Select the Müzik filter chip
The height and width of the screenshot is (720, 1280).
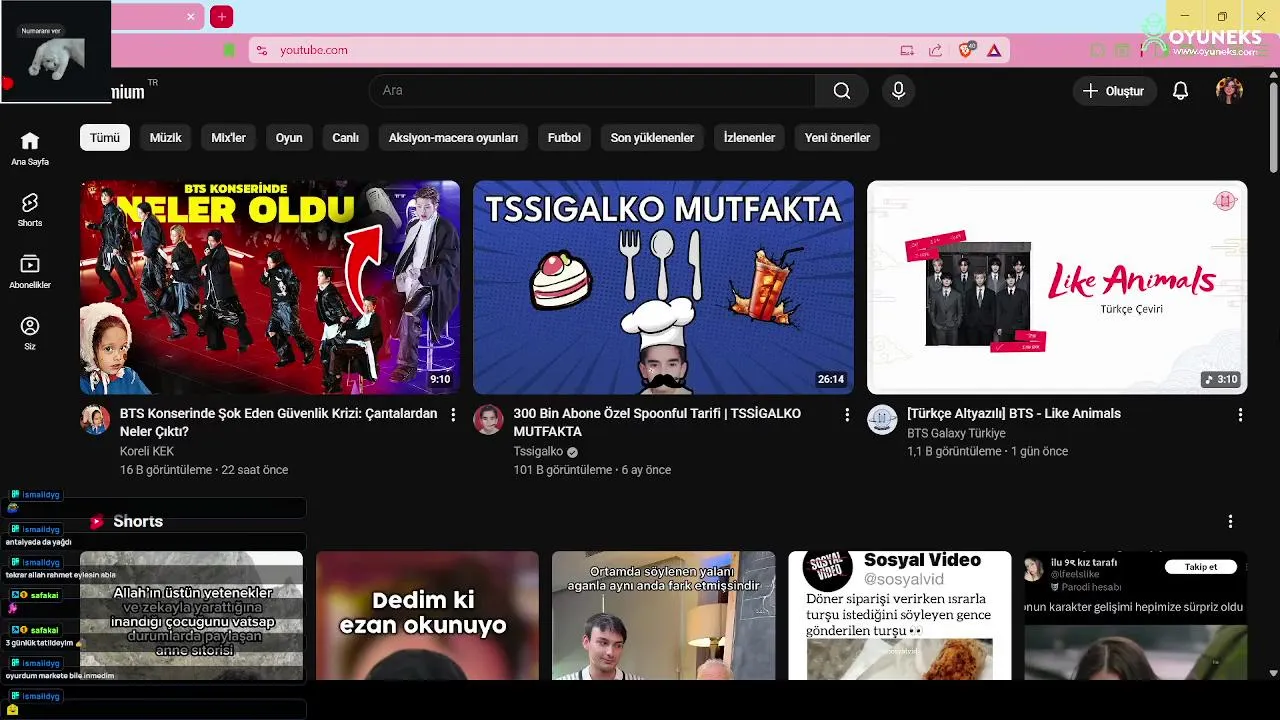click(166, 138)
